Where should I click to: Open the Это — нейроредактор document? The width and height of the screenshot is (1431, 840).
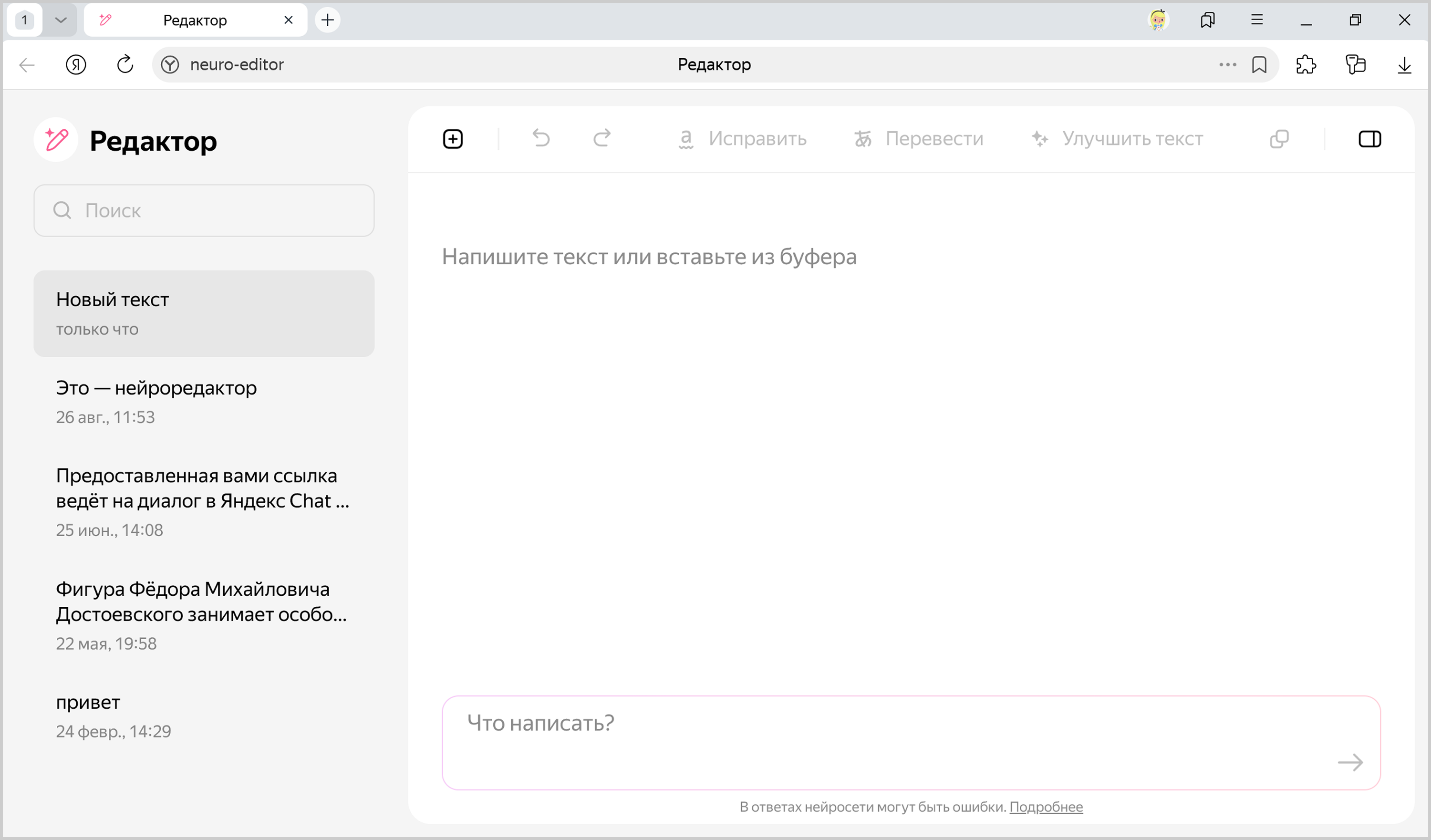click(x=156, y=388)
